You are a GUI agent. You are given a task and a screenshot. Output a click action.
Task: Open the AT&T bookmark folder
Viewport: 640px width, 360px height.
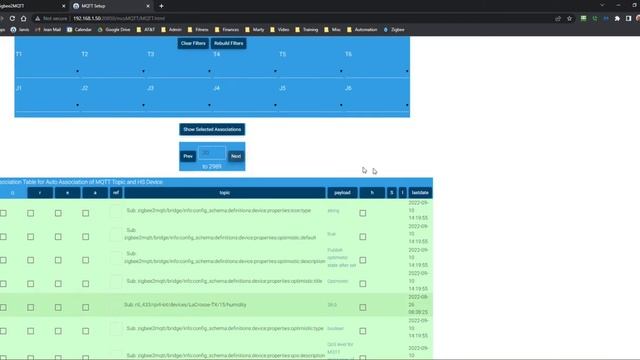(x=146, y=29)
